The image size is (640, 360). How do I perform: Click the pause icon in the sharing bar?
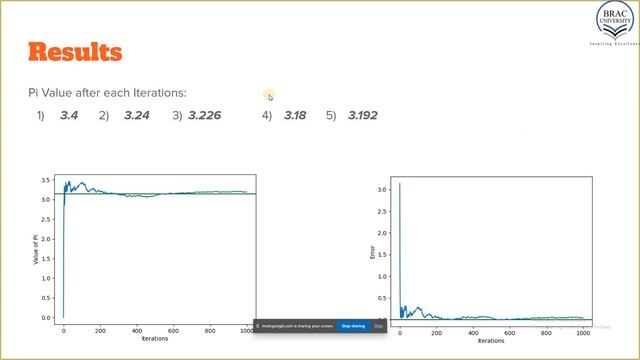(x=258, y=326)
